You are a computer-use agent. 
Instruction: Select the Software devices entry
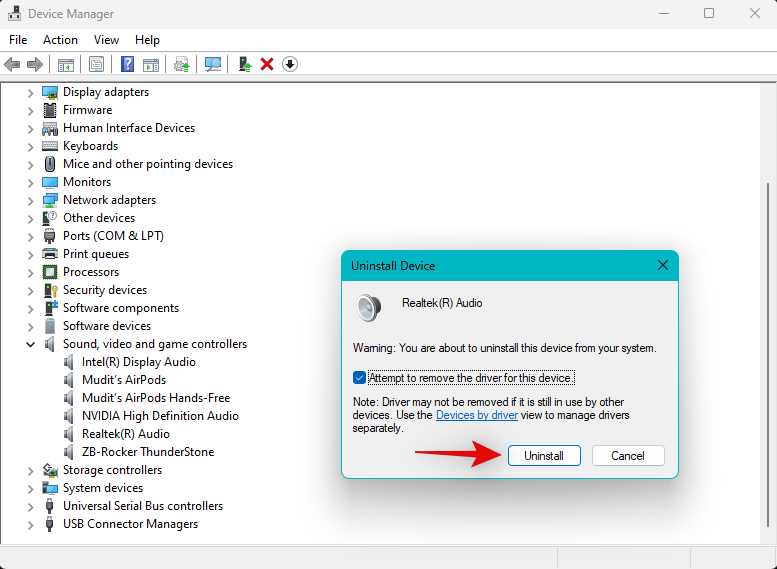click(107, 326)
